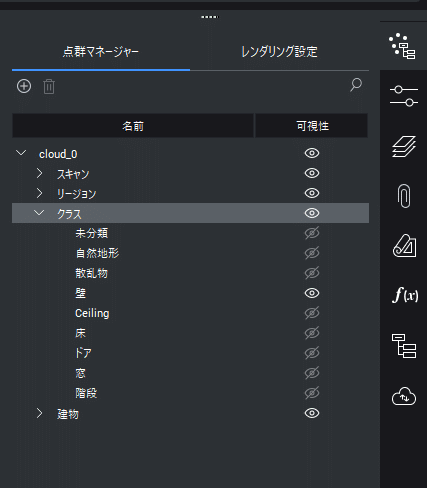Open the cloud sync panel icon
The width and height of the screenshot is (427, 488).
click(404, 396)
